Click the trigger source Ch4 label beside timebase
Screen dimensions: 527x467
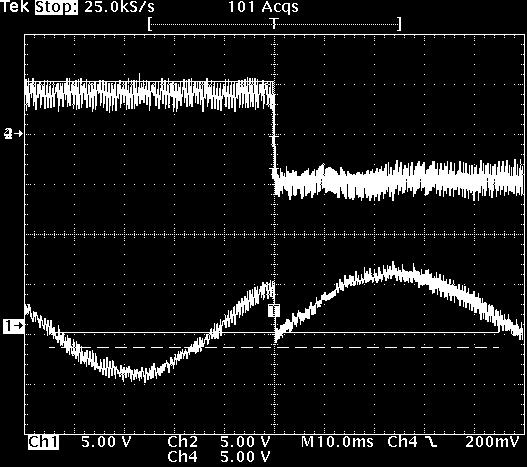403,442
